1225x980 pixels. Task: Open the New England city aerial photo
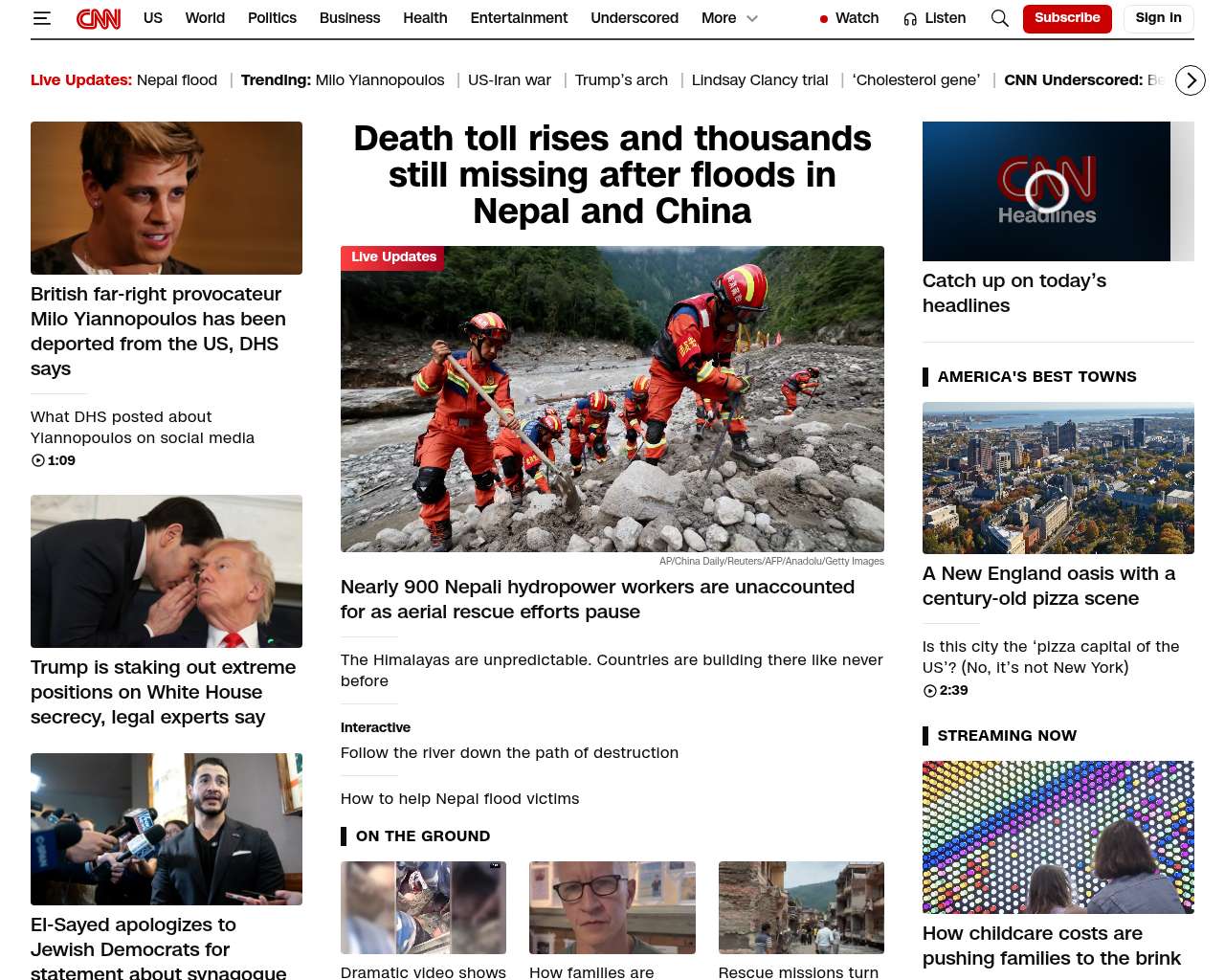[1058, 478]
